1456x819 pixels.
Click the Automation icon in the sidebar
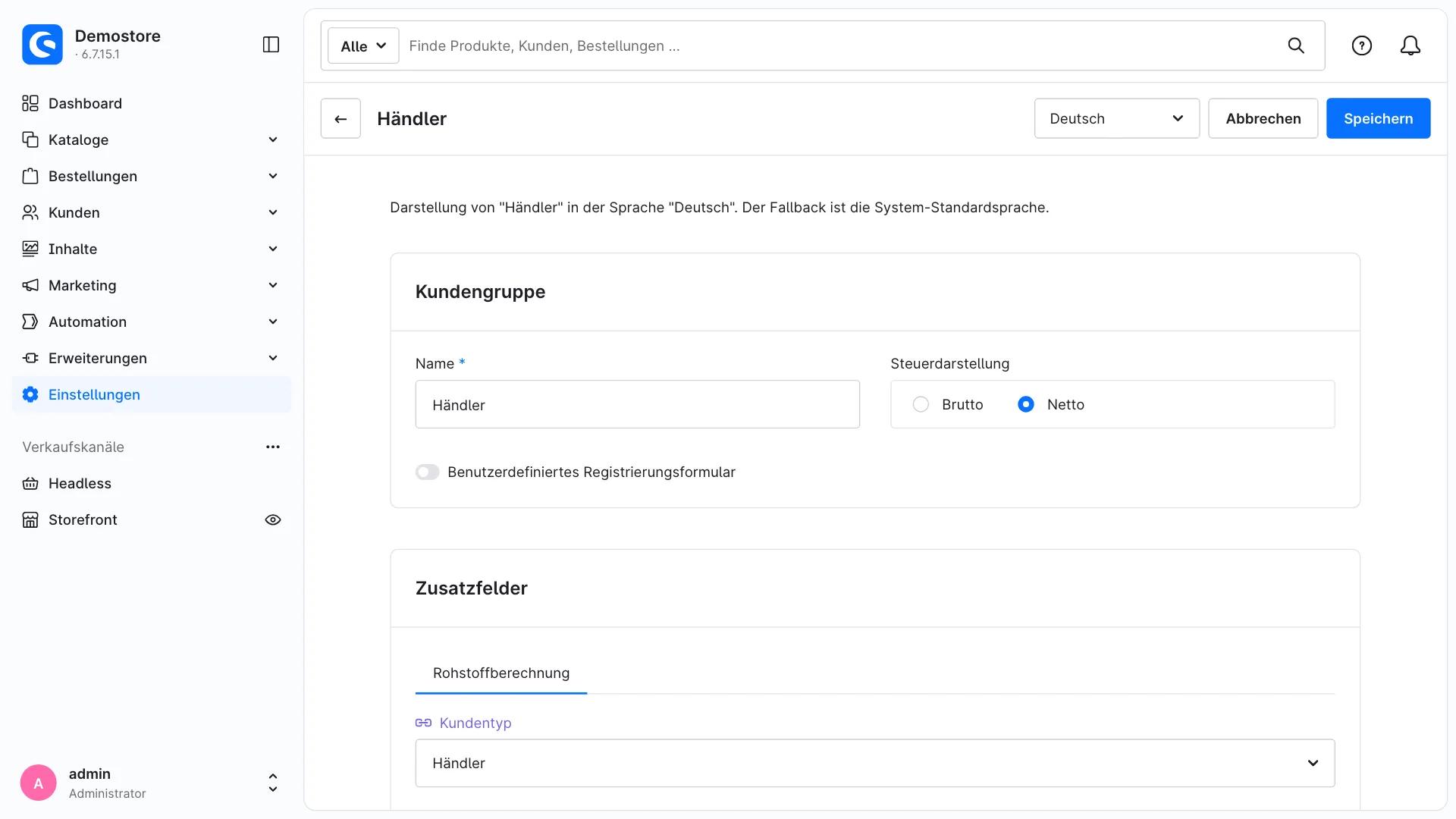(x=30, y=322)
